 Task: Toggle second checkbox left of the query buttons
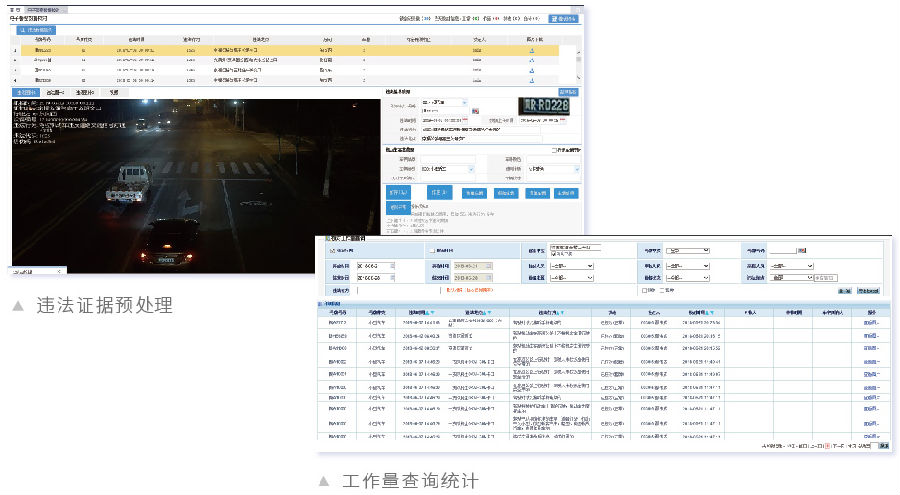(662, 291)
